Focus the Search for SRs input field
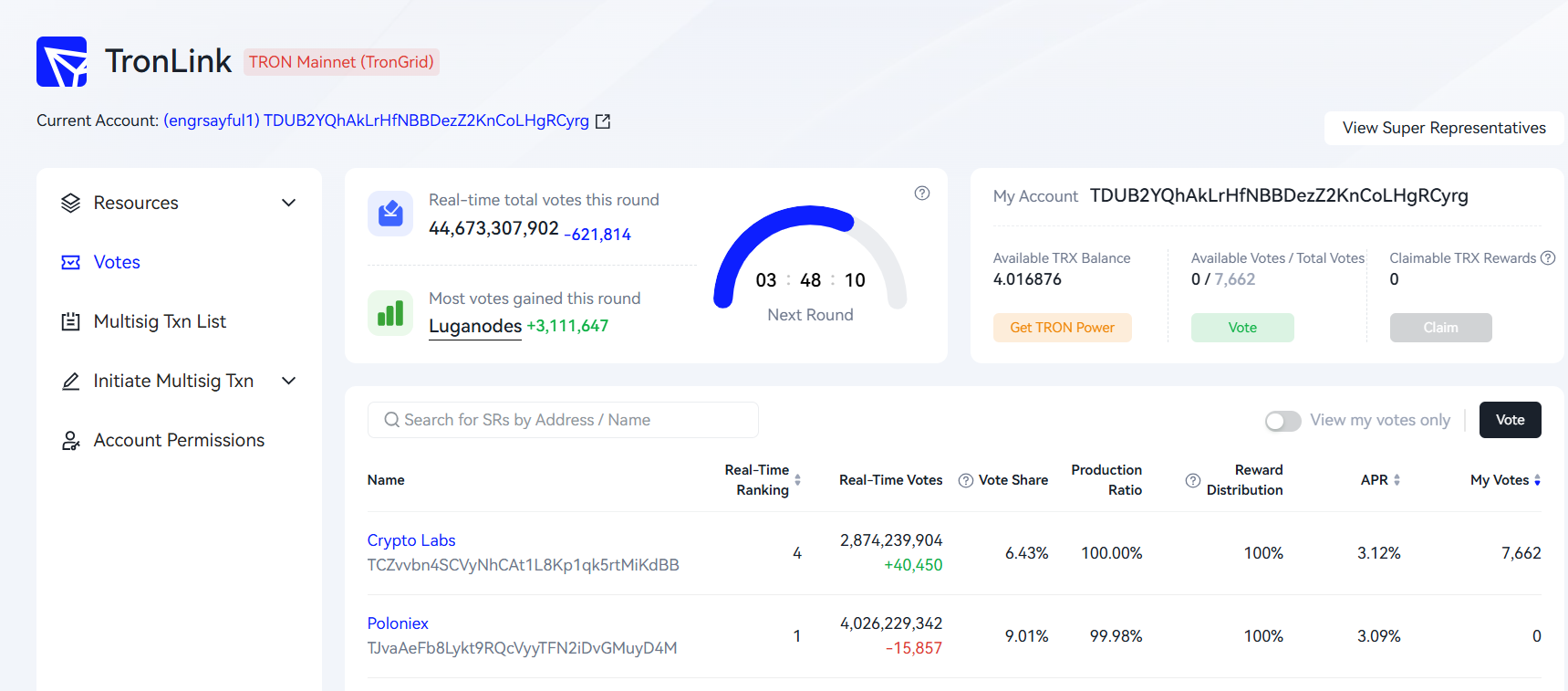 tap(563, 420)
